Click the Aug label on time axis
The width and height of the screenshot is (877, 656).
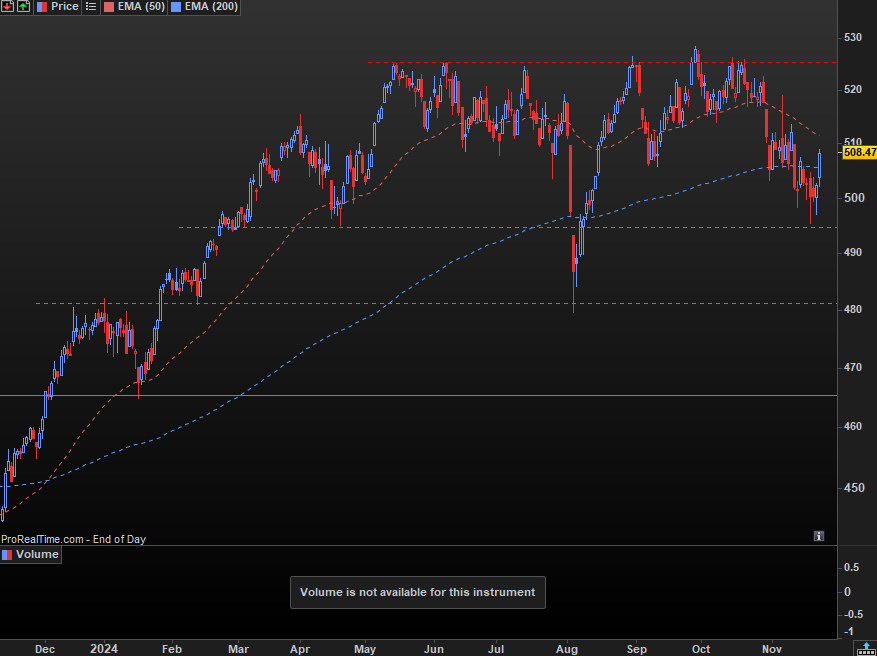(x=567, y=649)
